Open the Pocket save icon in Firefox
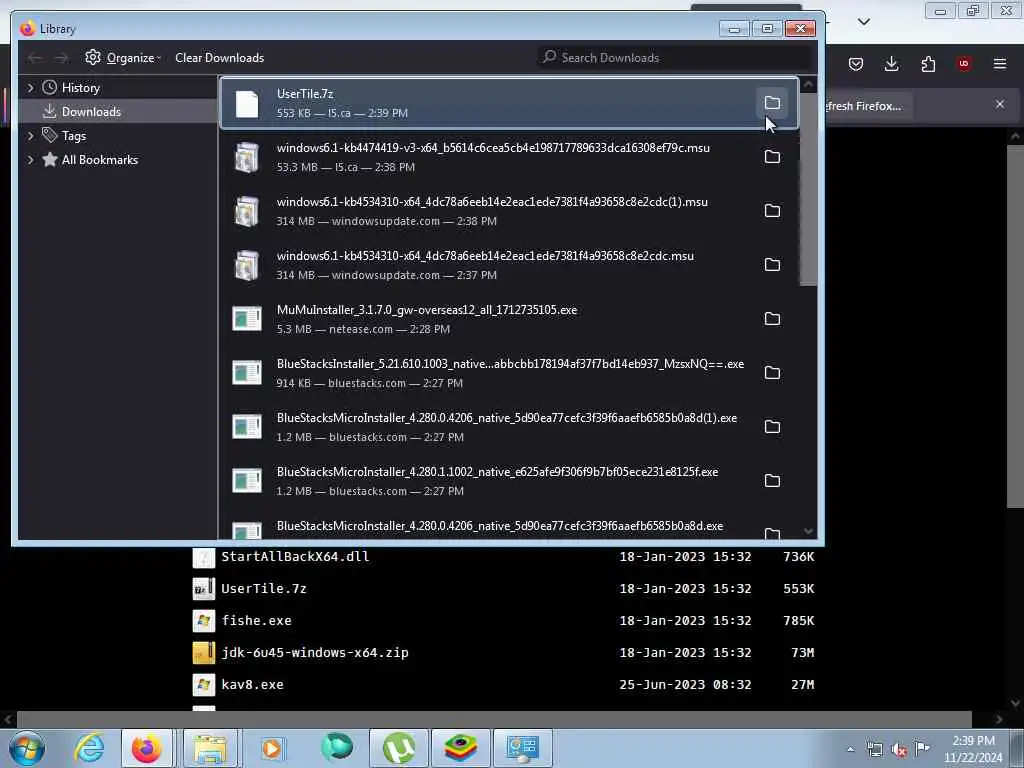 pos(856,64)
